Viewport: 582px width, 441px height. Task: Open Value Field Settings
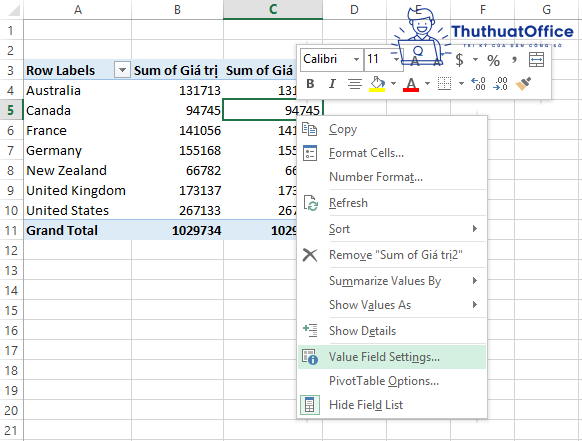pos(392,357)
